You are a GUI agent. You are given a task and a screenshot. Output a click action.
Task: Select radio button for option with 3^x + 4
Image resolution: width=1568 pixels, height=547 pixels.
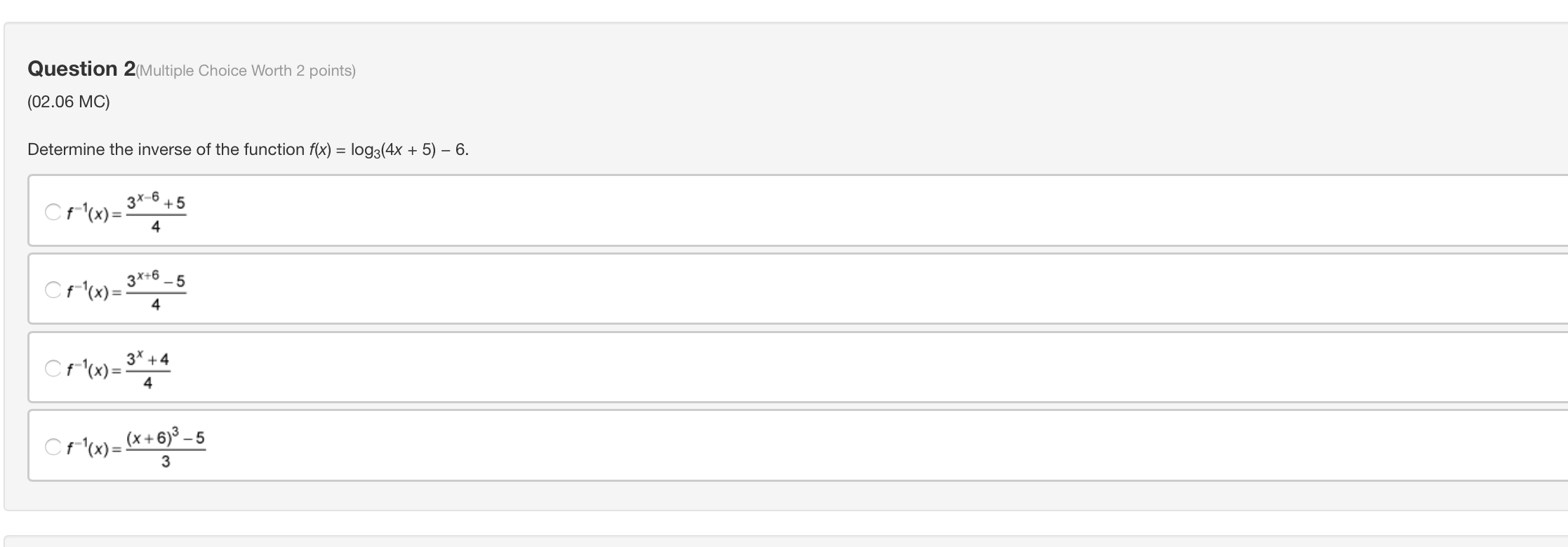[x=51, y=367]
